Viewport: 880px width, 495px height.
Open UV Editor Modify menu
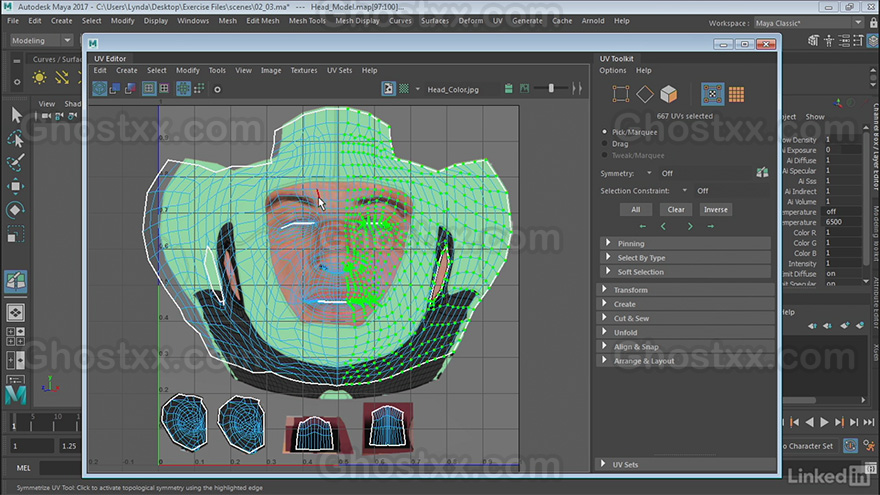(x=187, y=70)
